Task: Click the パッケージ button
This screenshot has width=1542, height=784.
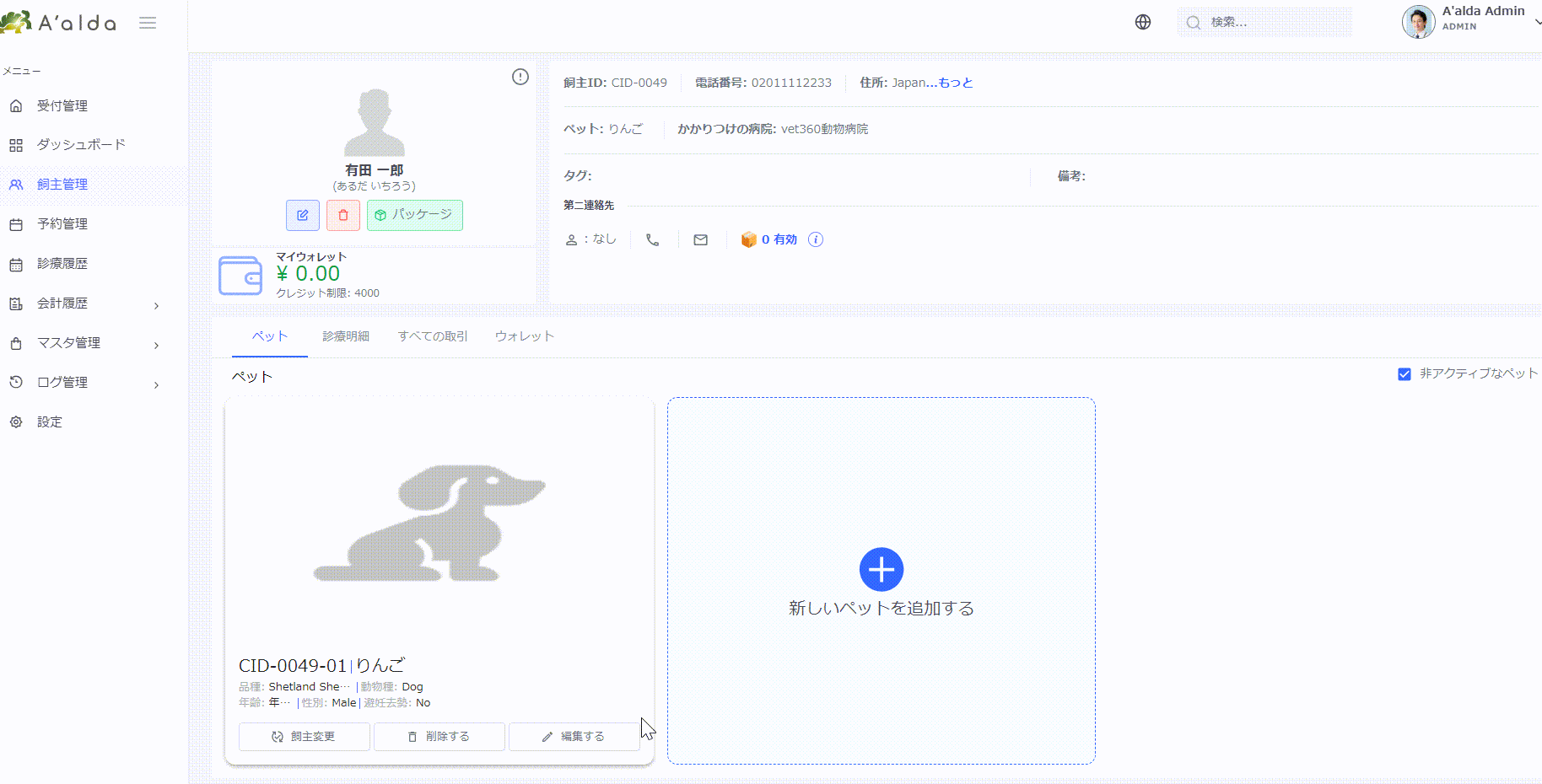Action: tap(415, 215)
